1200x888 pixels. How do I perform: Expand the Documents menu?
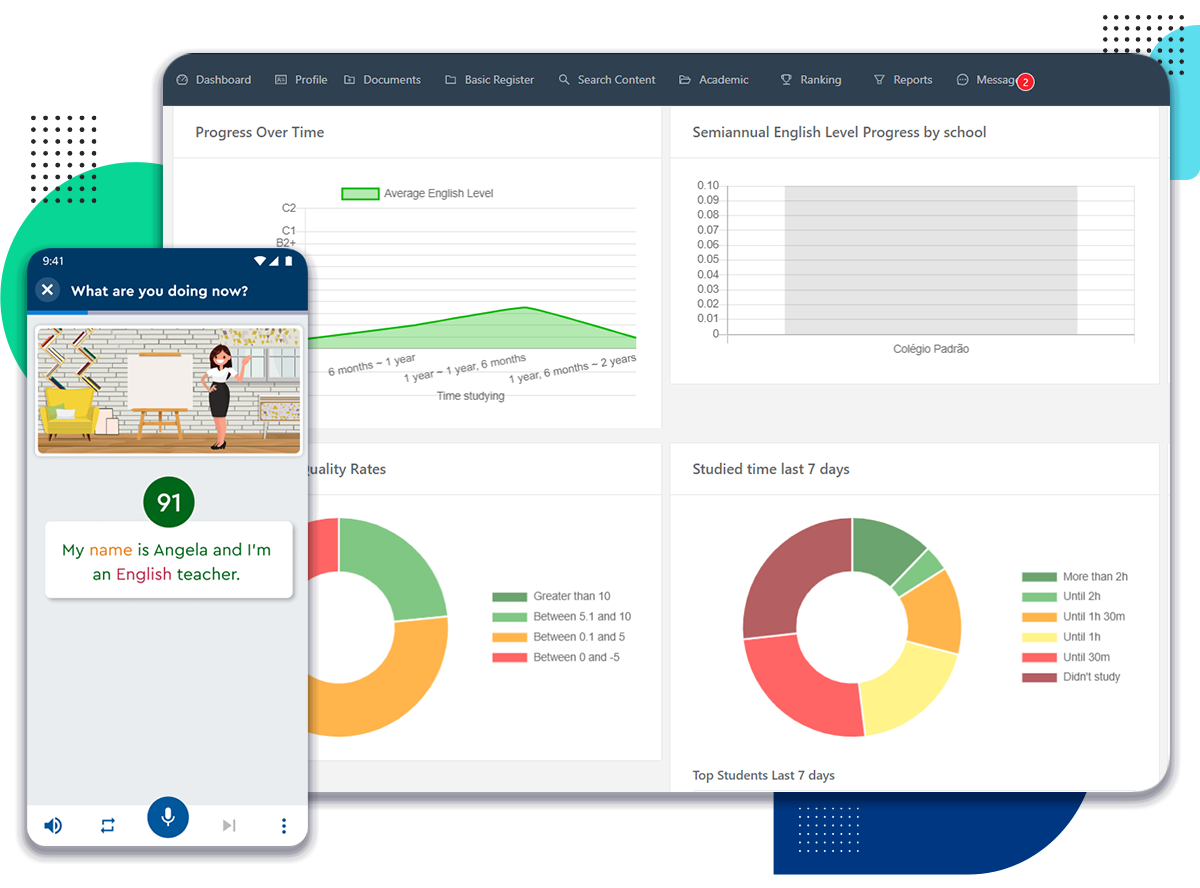pos(382,80)
